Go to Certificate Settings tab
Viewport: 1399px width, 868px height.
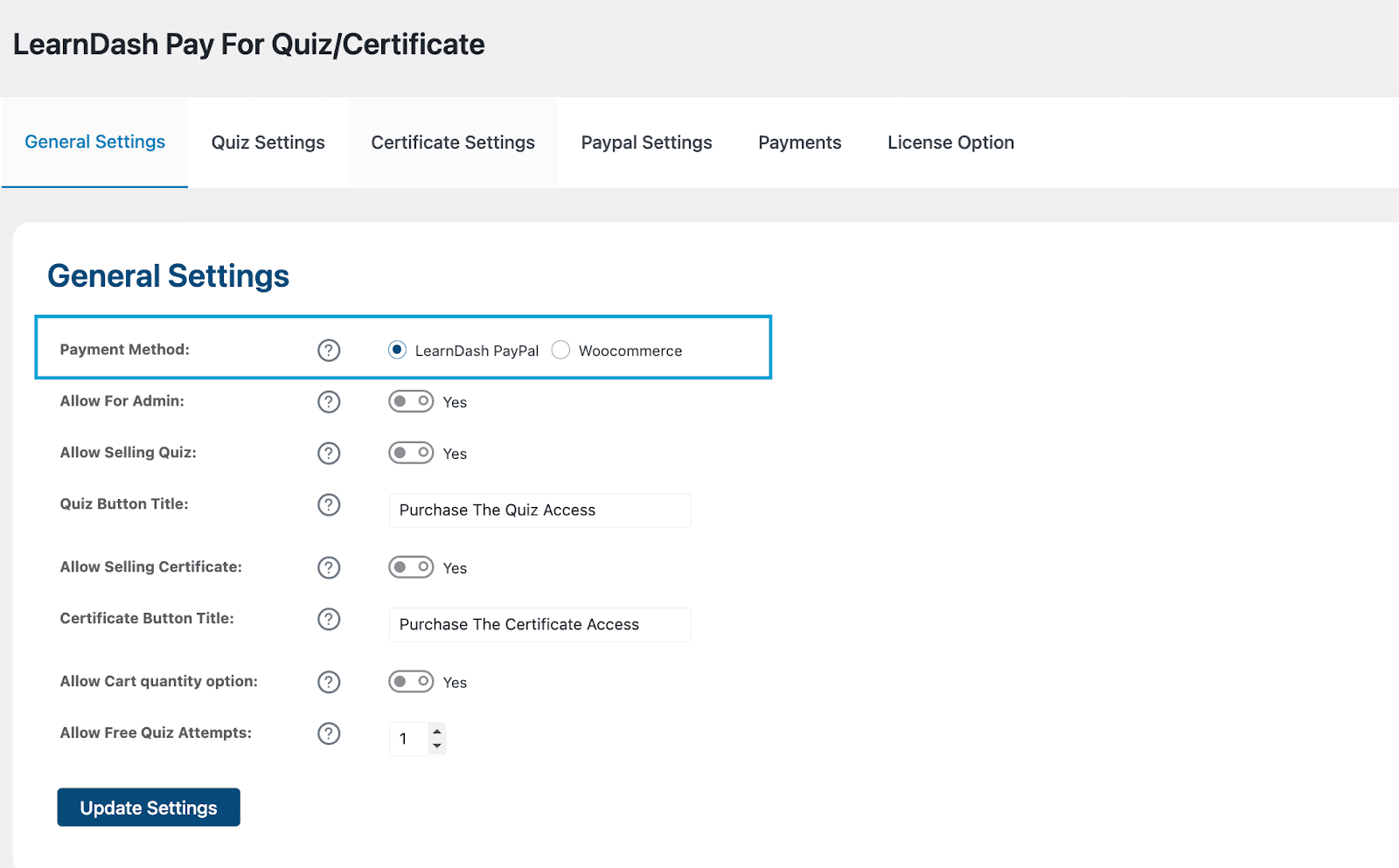[x=453, y=142]
